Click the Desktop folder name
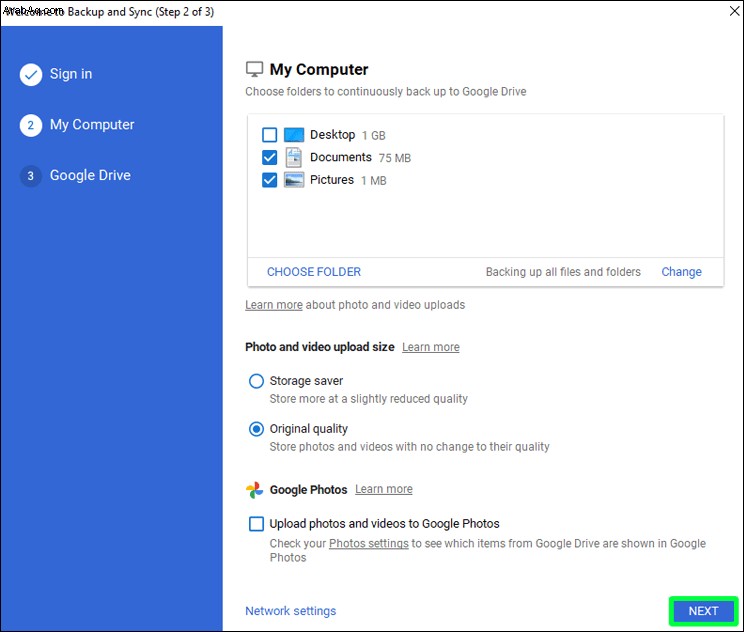The width and height of the screenshot is (744, 632). (x=333, y=135)
